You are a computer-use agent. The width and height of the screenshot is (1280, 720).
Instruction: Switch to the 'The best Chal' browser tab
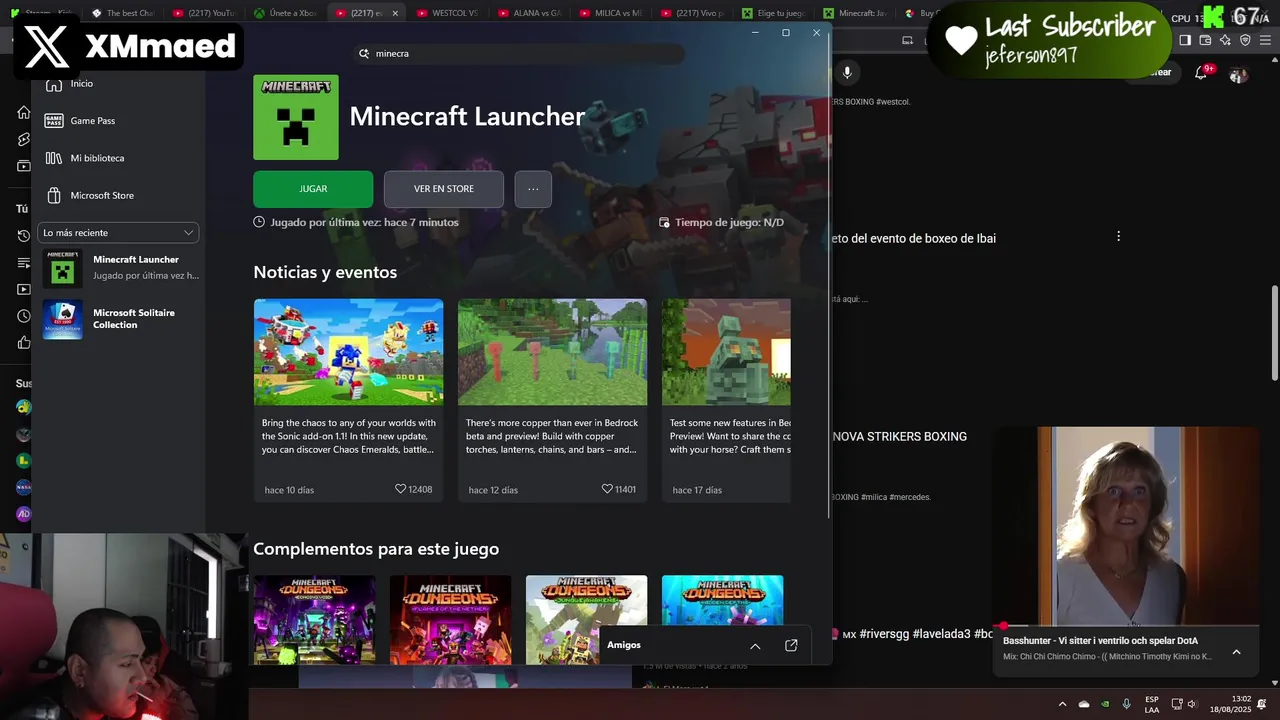click(x=122, y=13)
